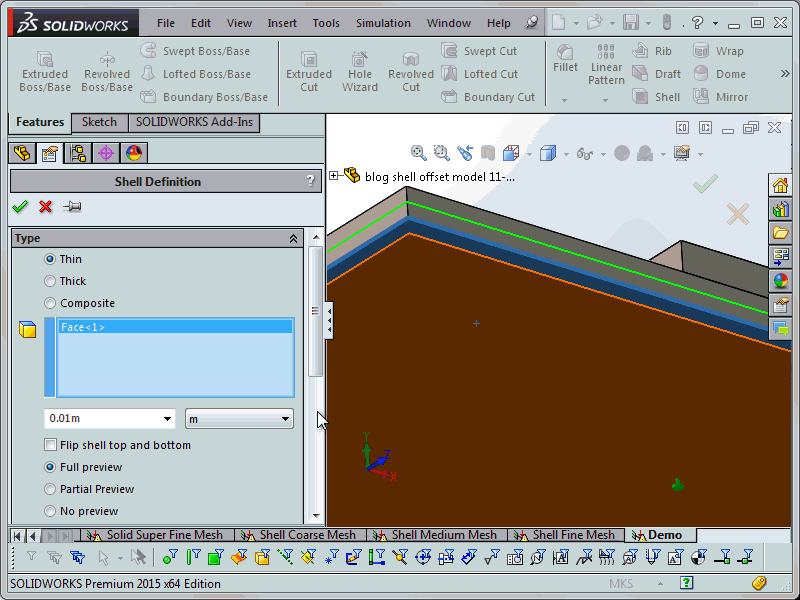Select the Thick shell type option

coord(51,281)
